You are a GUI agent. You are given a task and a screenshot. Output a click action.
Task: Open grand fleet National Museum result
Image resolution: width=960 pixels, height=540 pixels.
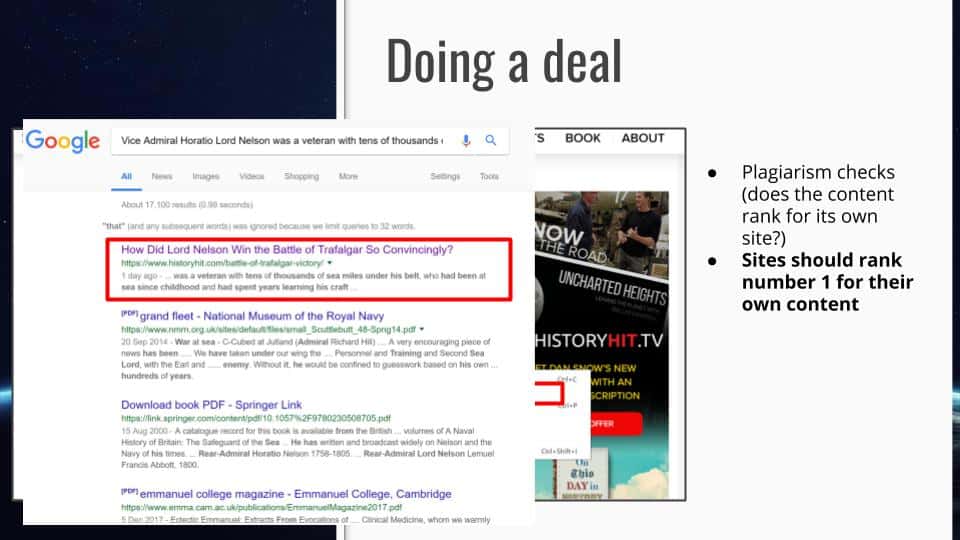pos(261,316)
